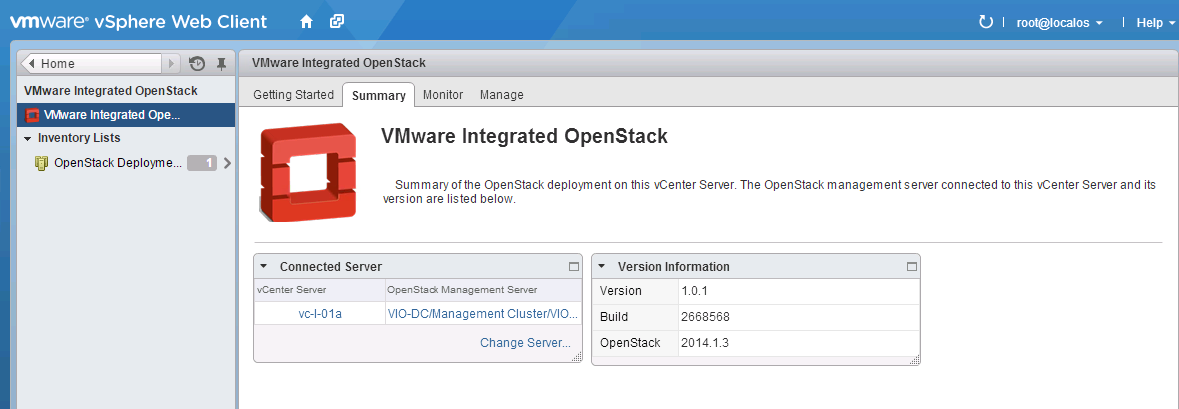Open the vc-l-01a vCenter Server link

coord(320,314)
